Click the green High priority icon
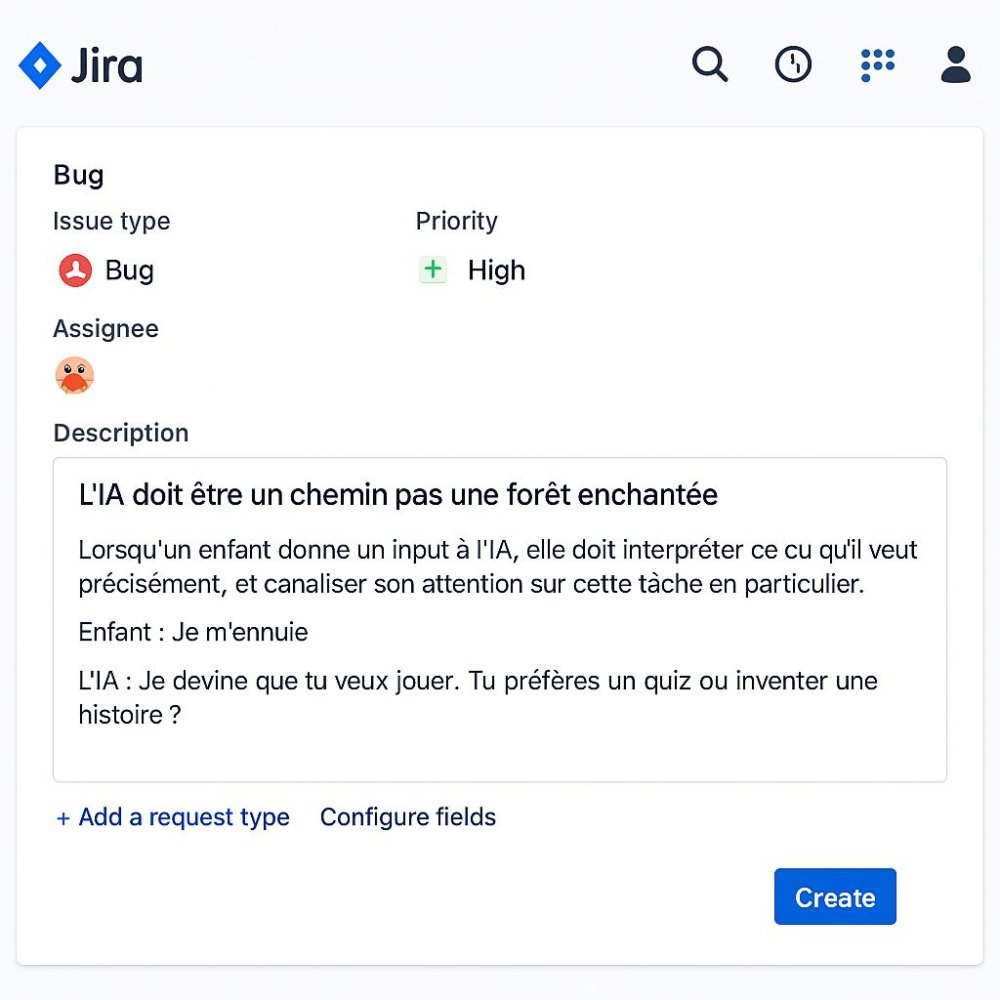1000x1000 pixels. click(x=433, y=269)
